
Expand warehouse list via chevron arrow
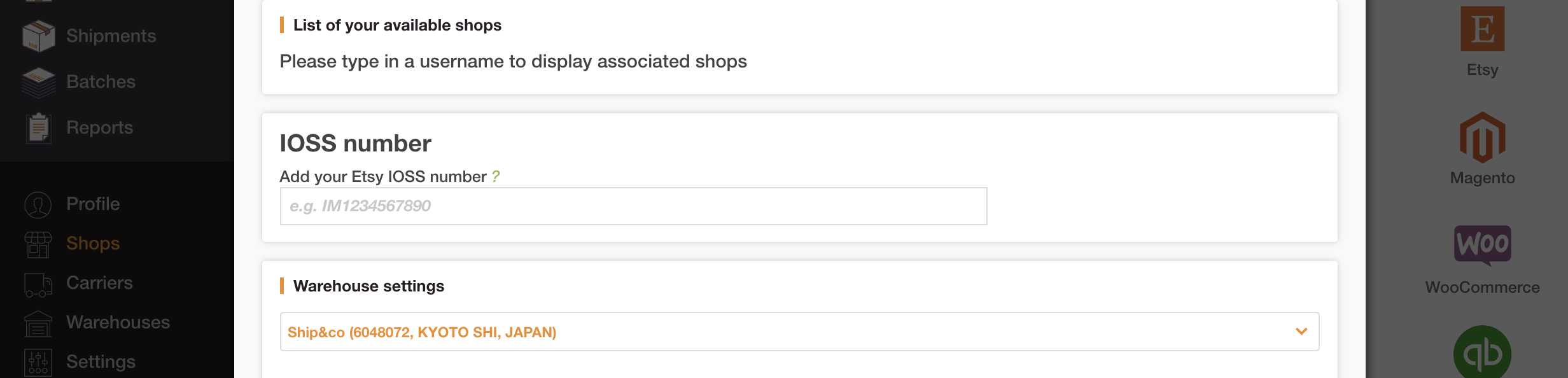coord(1301,332)
